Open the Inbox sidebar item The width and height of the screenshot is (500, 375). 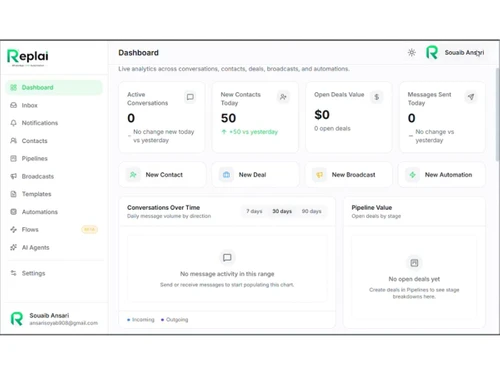coord(54,105)
